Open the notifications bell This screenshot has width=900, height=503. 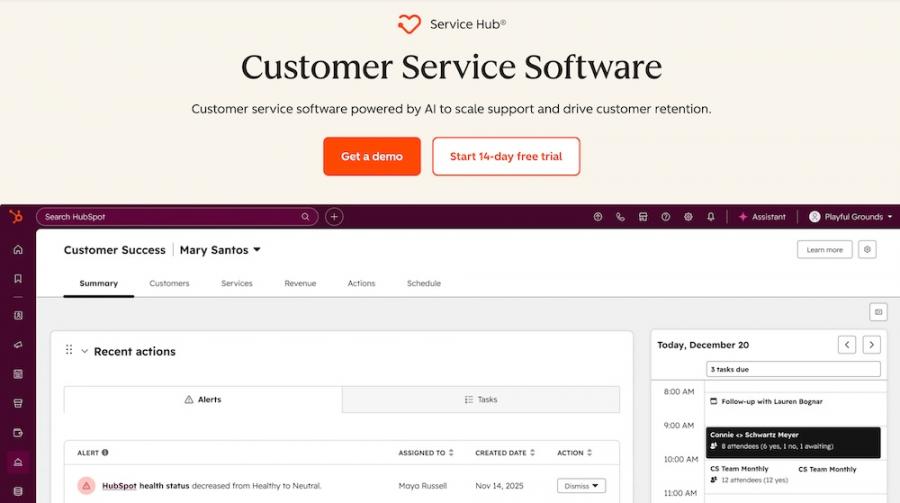(711, 216)
